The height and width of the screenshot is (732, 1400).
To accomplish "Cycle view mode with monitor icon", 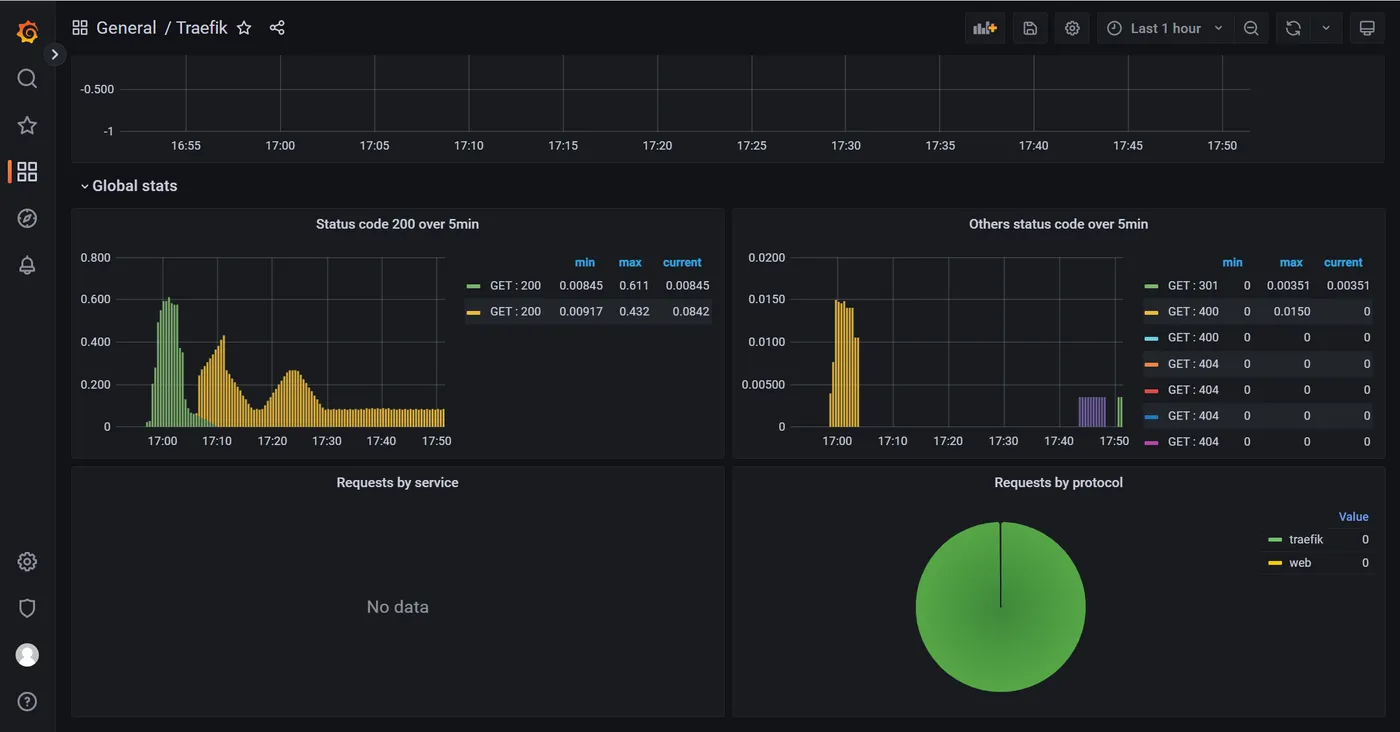I will 1367,28.
